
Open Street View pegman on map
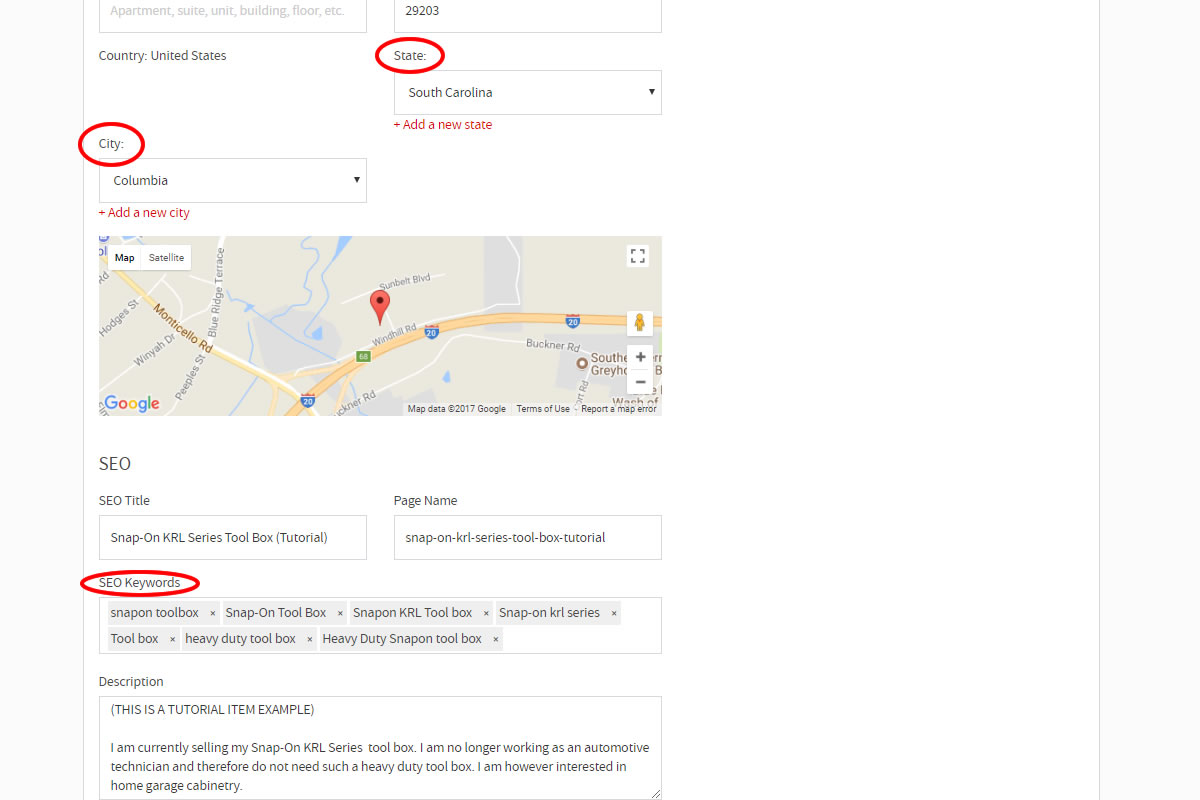640,323
